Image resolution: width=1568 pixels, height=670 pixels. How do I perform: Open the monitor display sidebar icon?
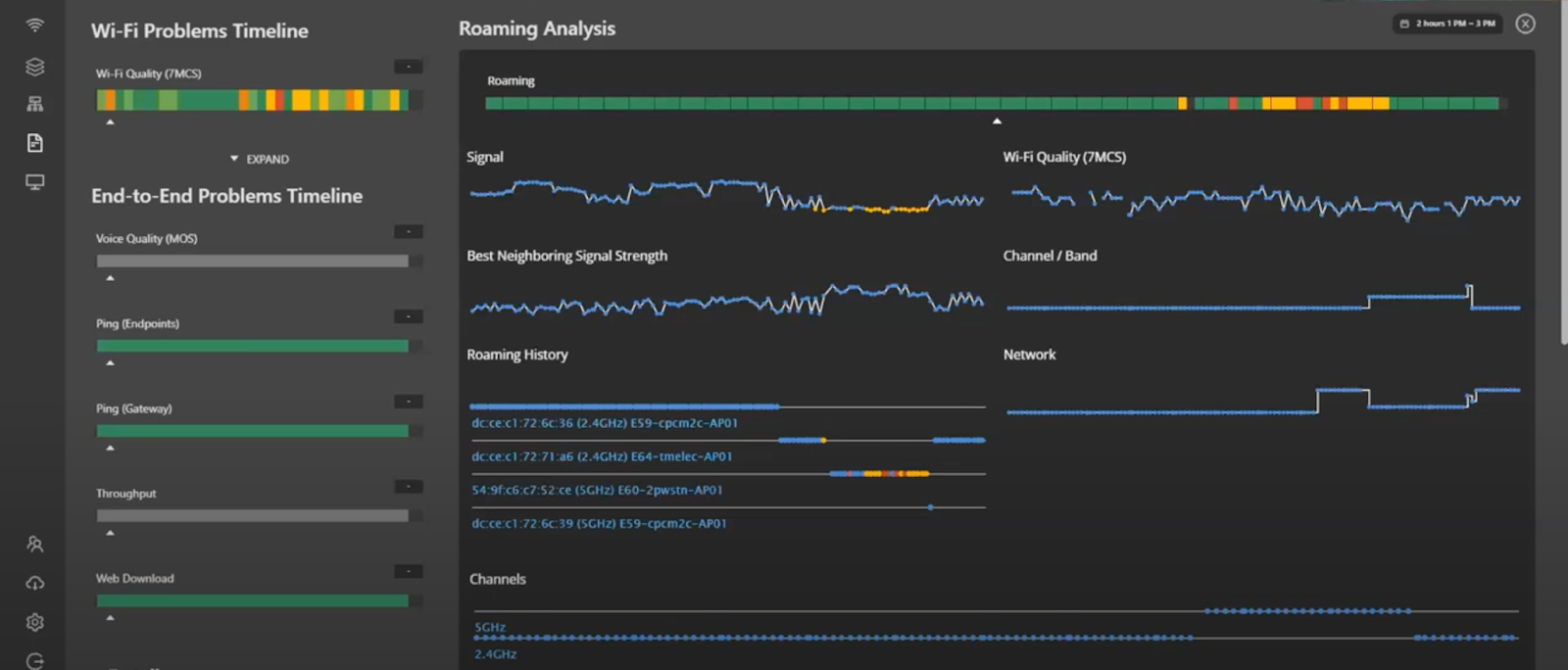pyautogui.click(x=35, y=182)
